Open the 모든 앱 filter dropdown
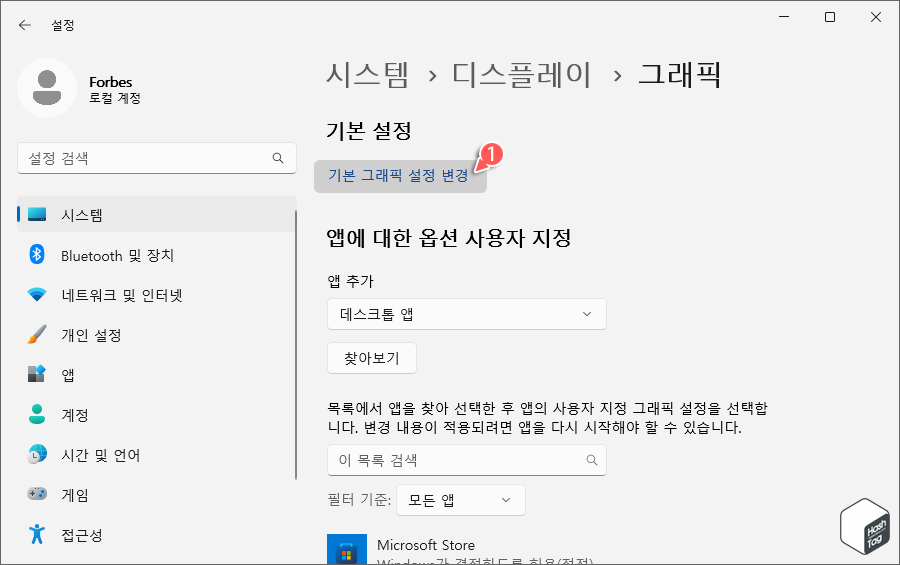Viewport: 900px width, 565px height. (x=461, y=500)
